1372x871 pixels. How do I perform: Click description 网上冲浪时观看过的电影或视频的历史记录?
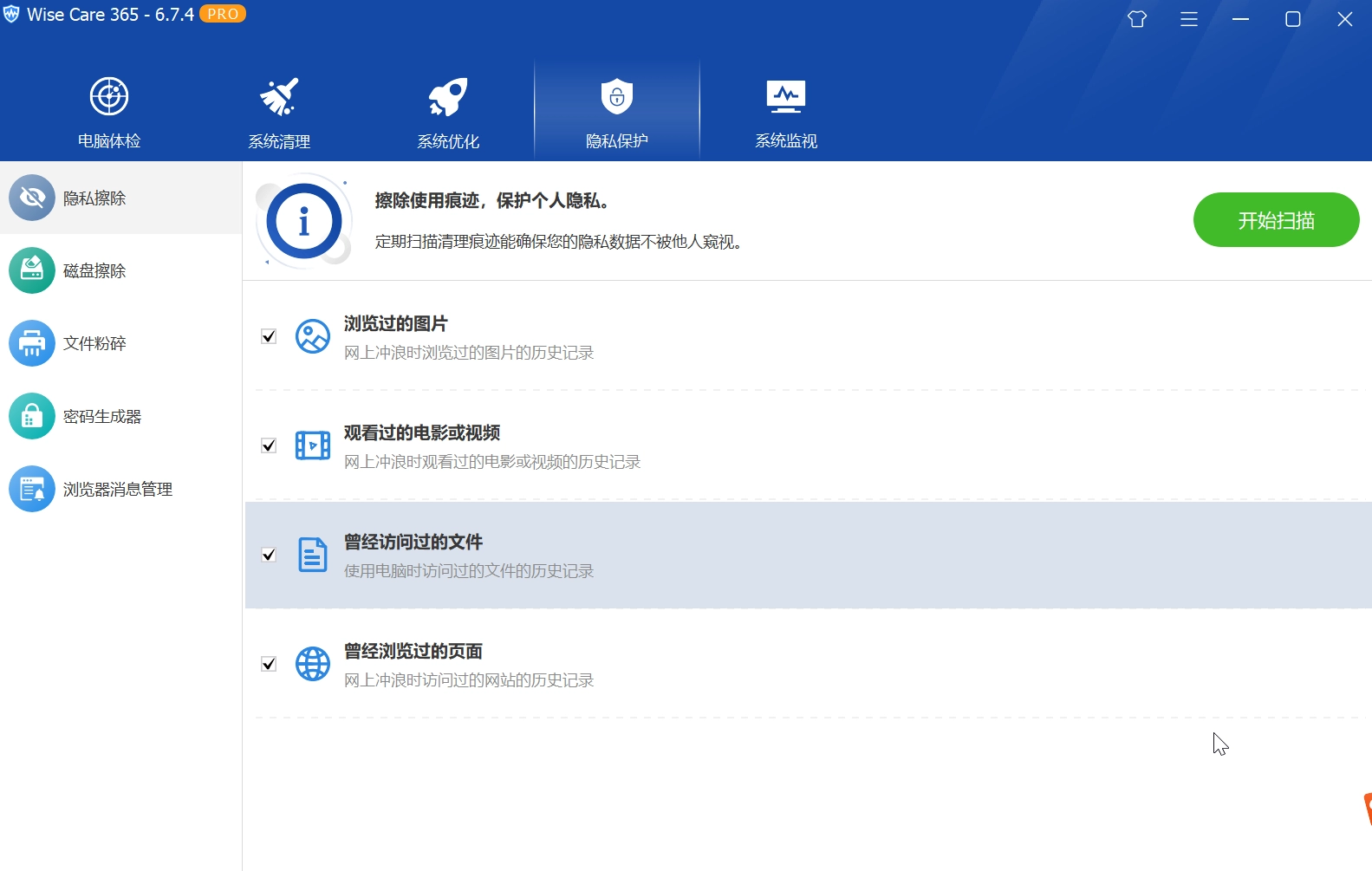pos(492,462)
